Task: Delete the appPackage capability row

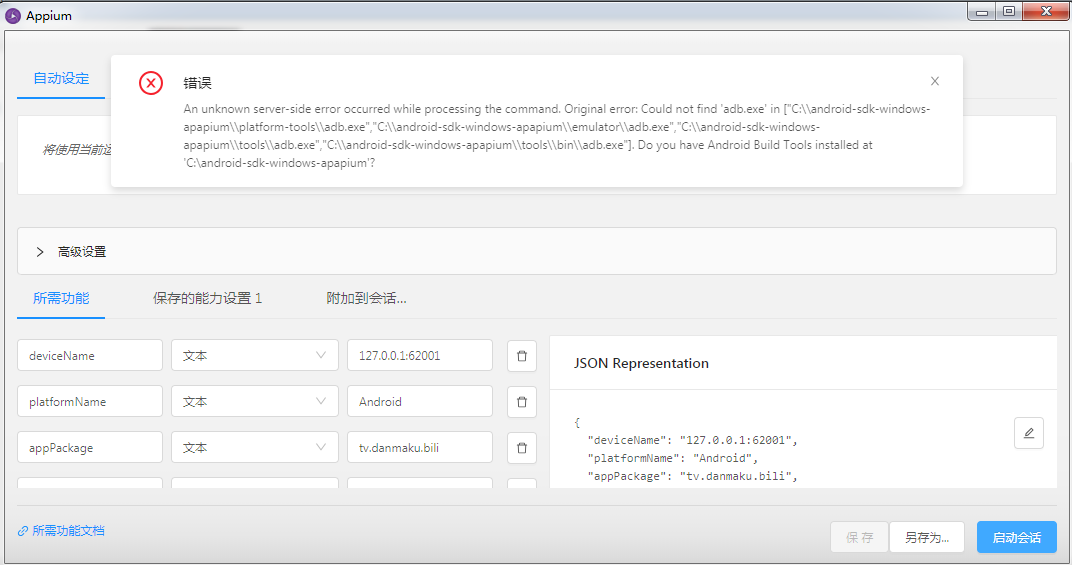Action: point(522,447)
